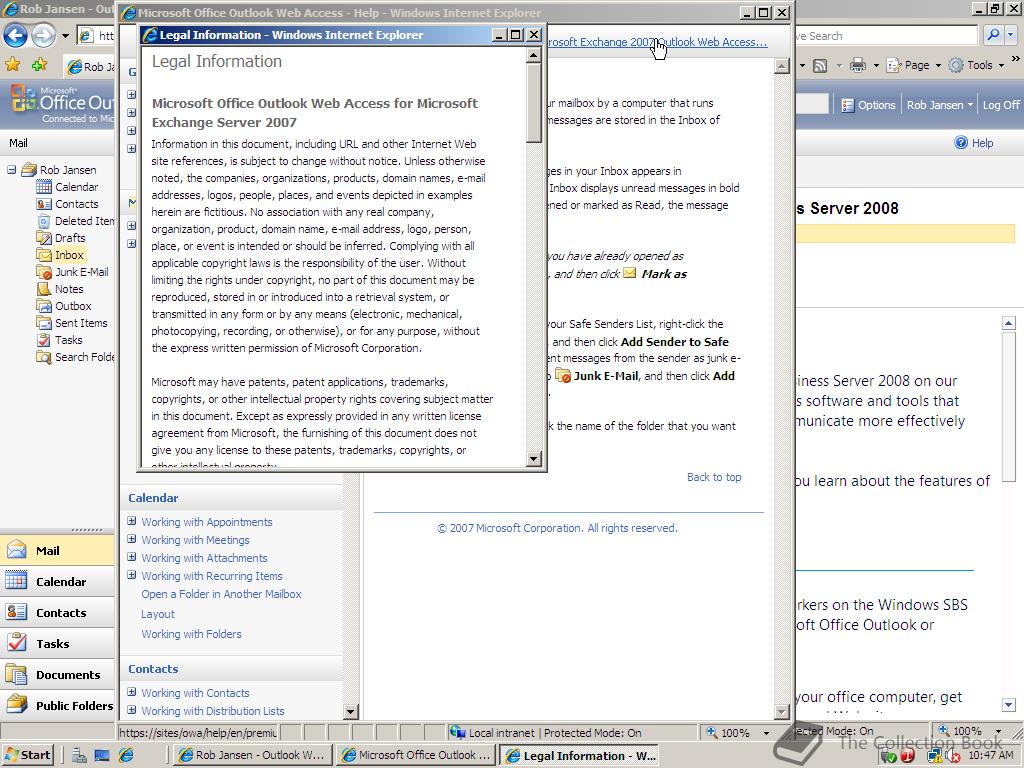Viewport: 1024px width, 768px height.
Task: Click Show Desktop quick launch icon
Action: click(102, 756)
